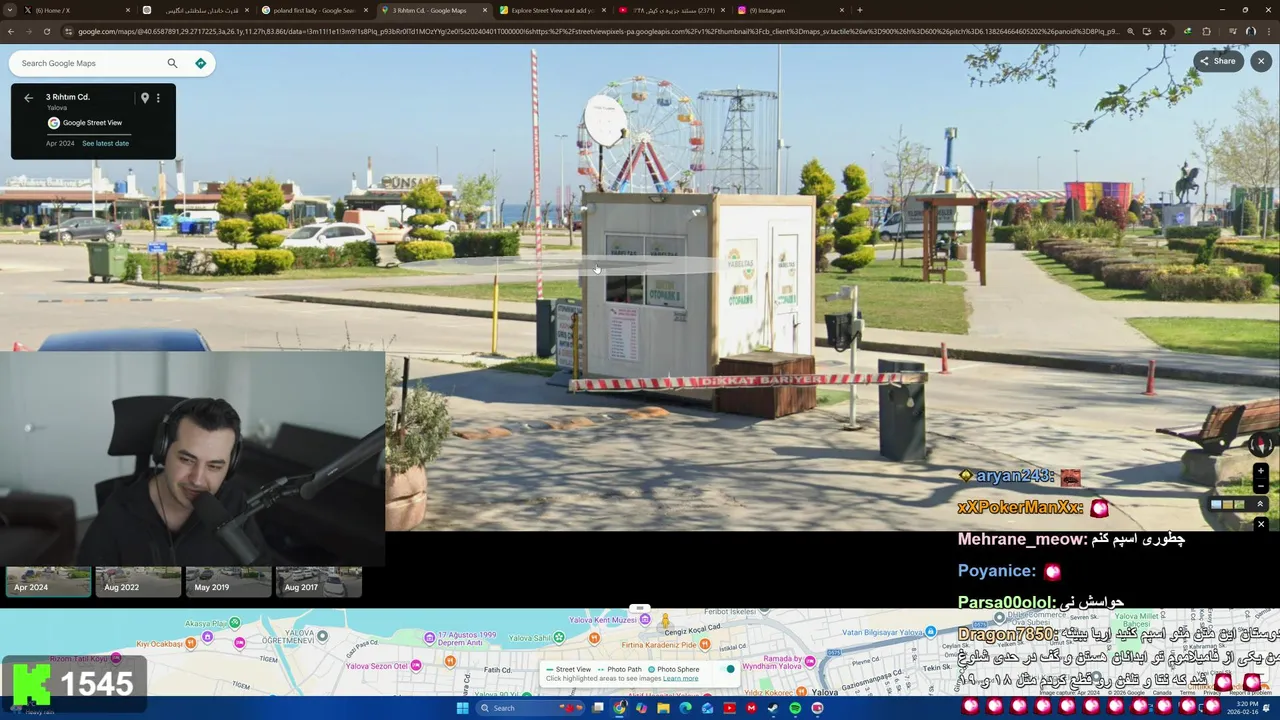Viewport: 1280px width, 720px height.
Task: Switch to 'poland first lady - Google Search' tab
Action: [x=315, y=10]
